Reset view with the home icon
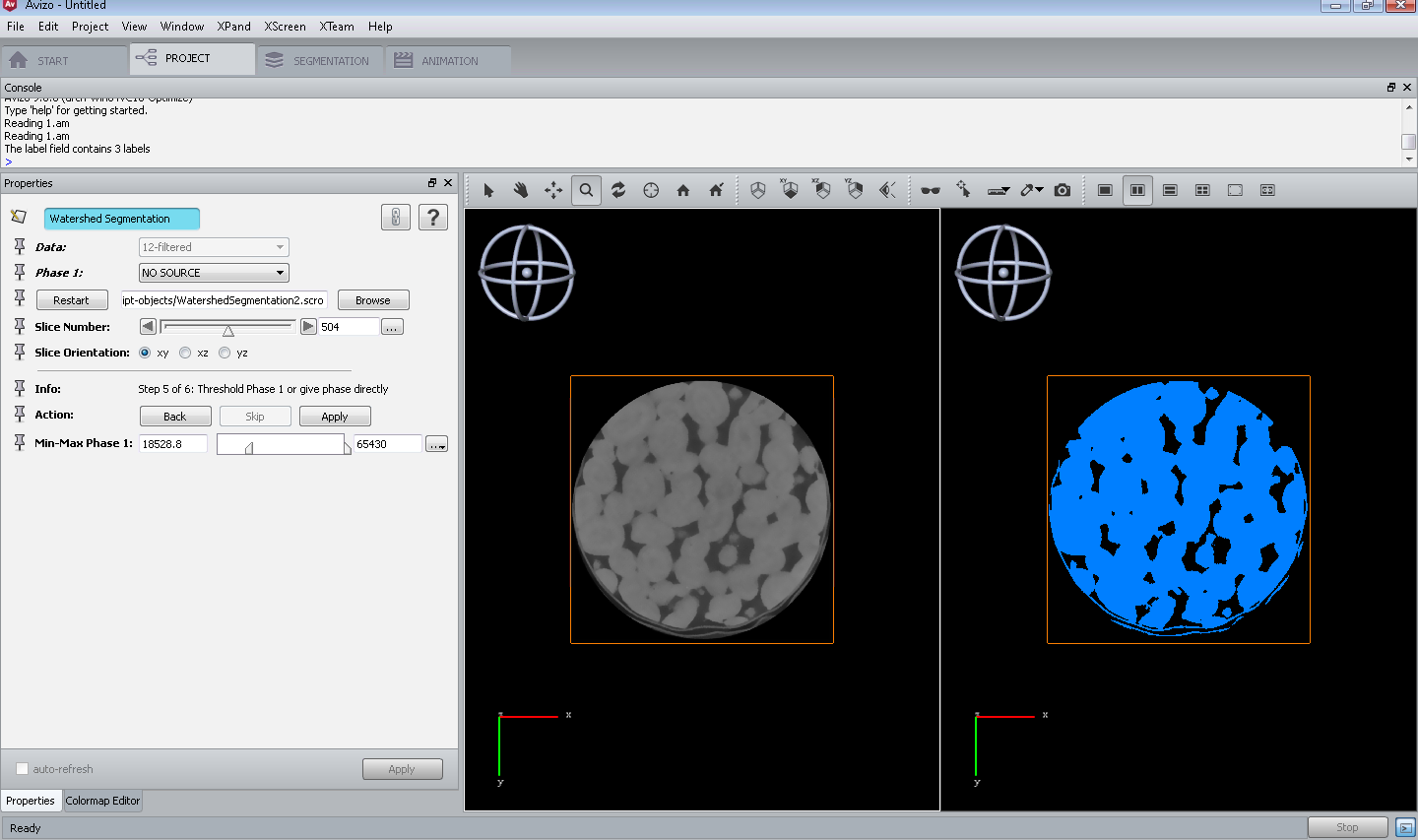This screenshot has width=1418, height=840. [683, 190]
